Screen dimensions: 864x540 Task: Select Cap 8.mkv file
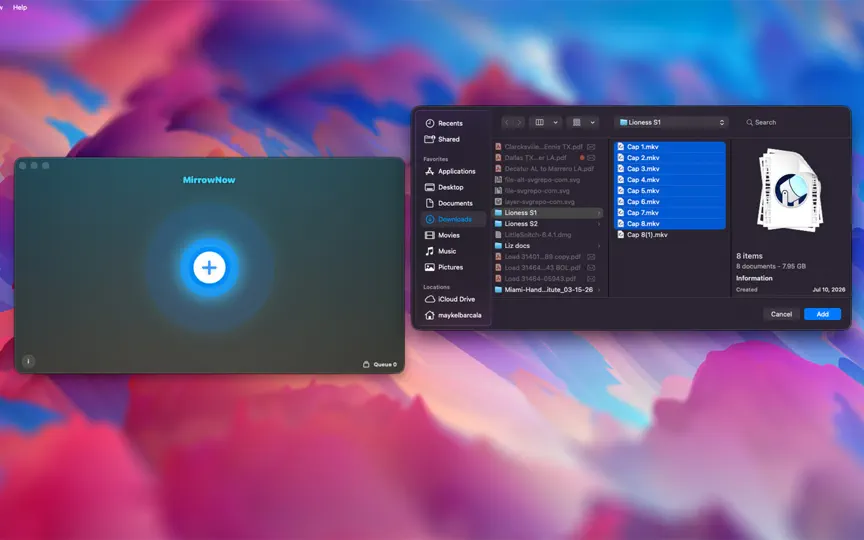point(670,224)
